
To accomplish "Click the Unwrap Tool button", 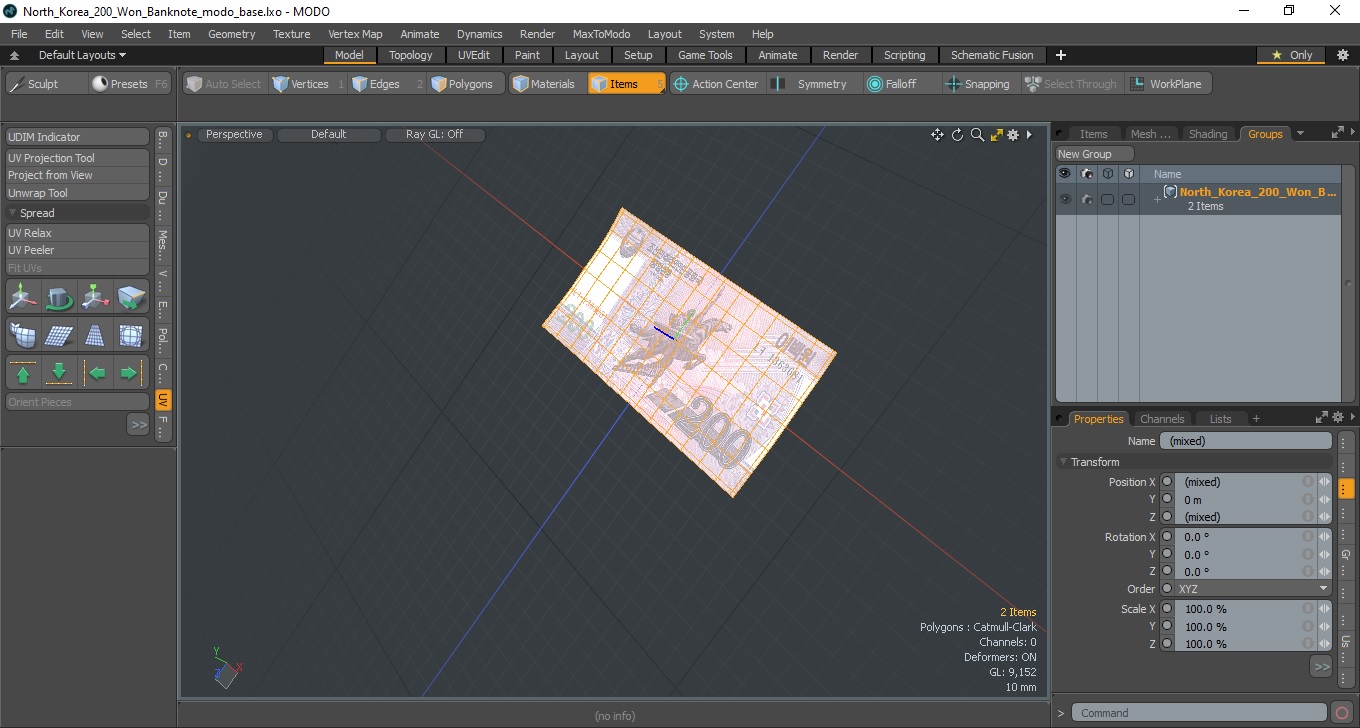I will (78, 193).
